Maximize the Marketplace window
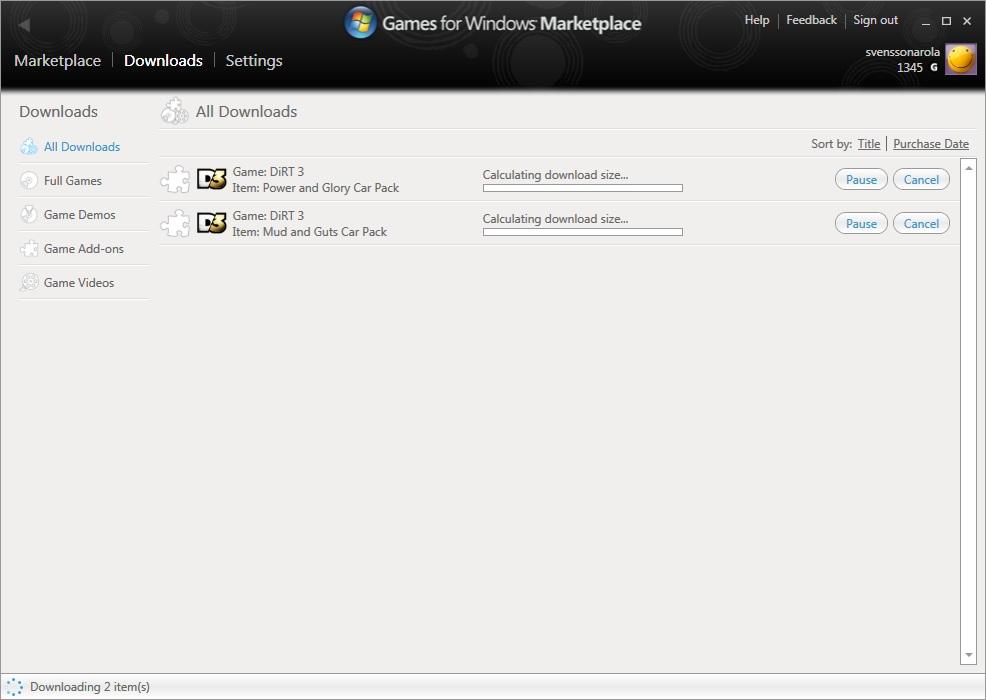 pos(946,21)
